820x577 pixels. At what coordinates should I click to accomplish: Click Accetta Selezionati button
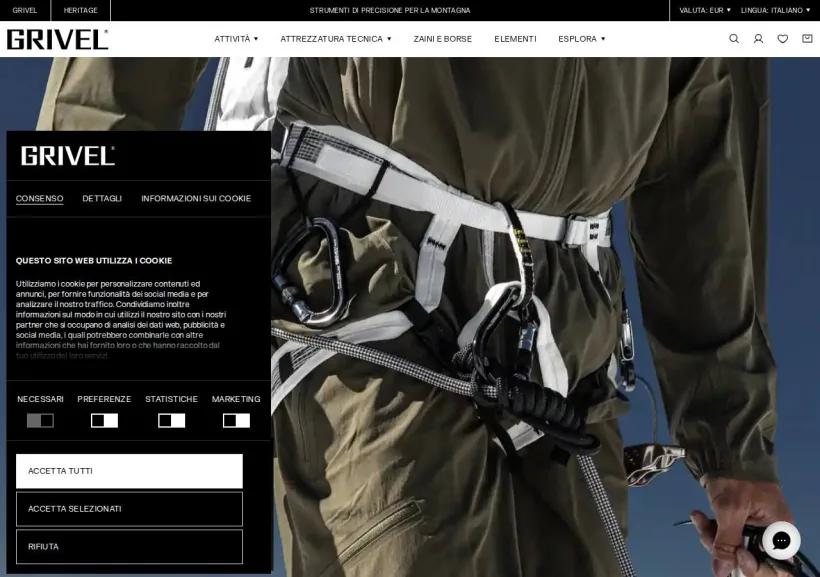[x=129, y=508]
